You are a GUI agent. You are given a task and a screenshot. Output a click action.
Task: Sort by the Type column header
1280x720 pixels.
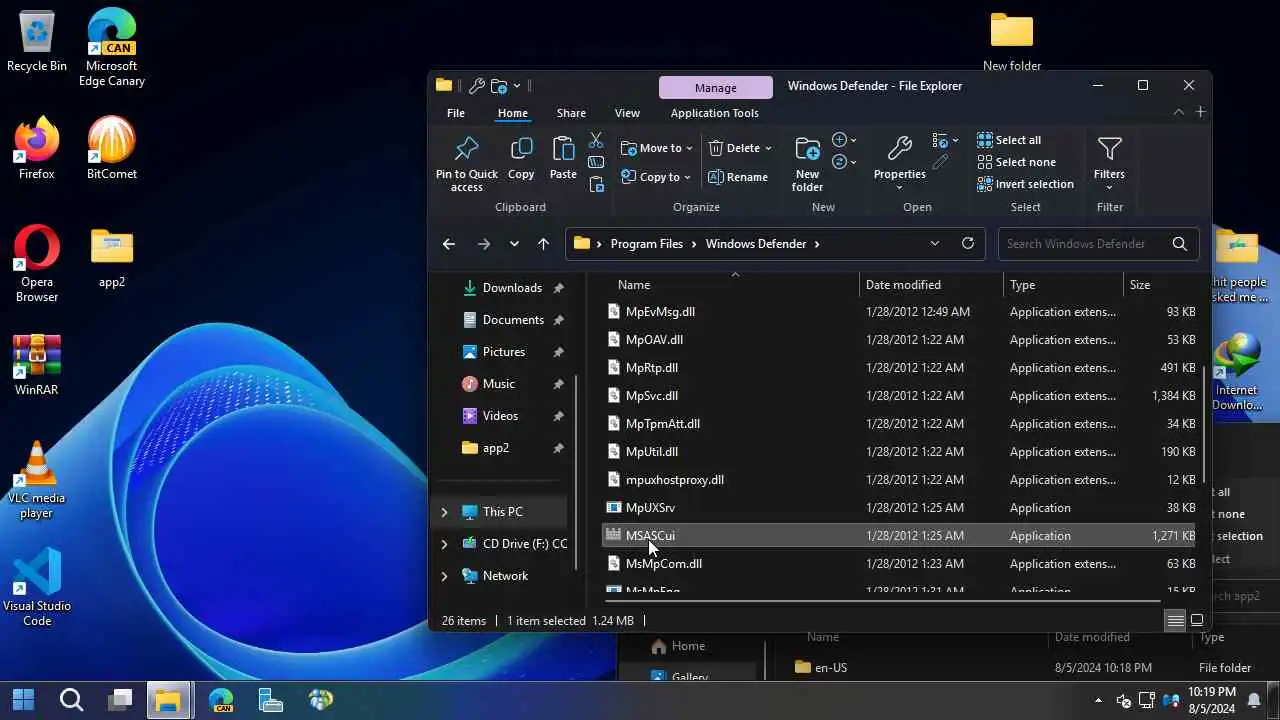1063,285
